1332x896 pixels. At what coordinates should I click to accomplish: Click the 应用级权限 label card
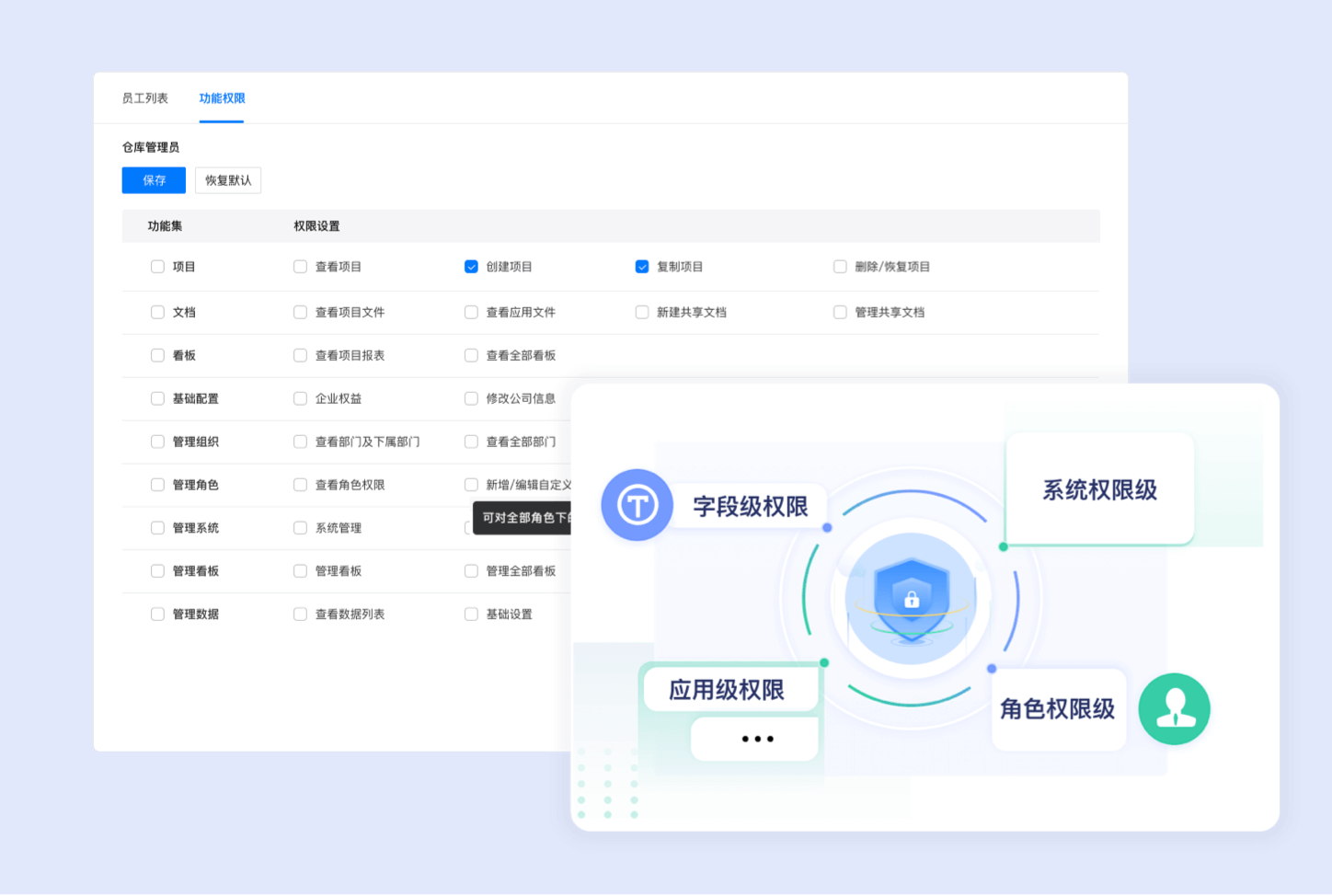tap(727, 690)
